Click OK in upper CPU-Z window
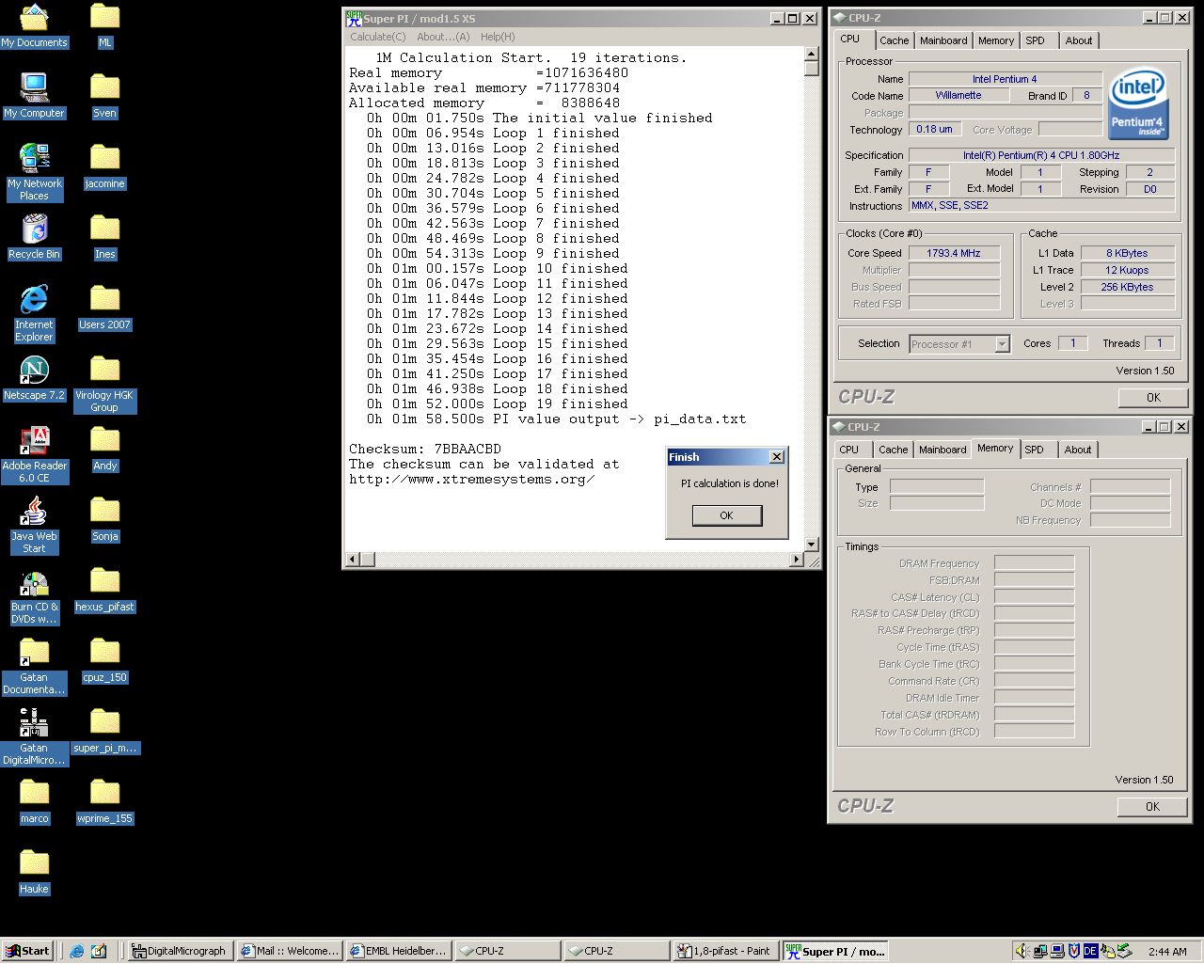 point(1153,398)
